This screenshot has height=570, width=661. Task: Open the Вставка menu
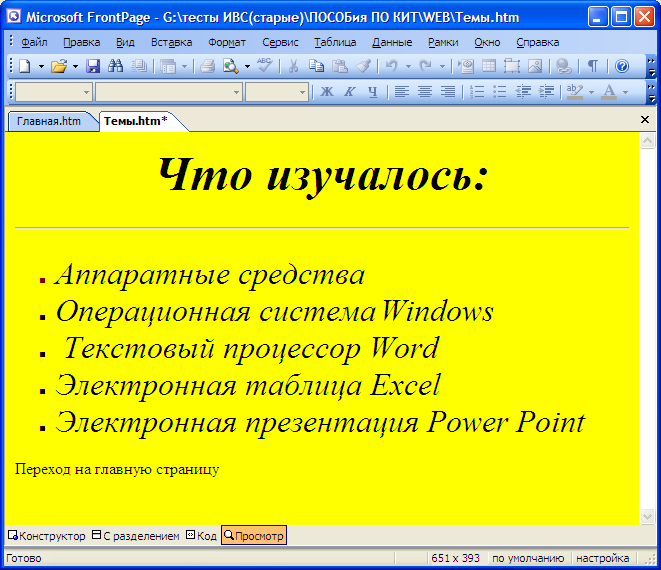click(171, 42)
